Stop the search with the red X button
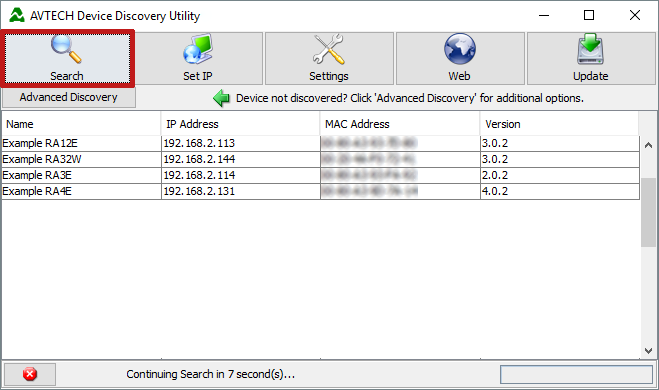The height and width of the screenshot is (390, 659). [x=30, y=374]
